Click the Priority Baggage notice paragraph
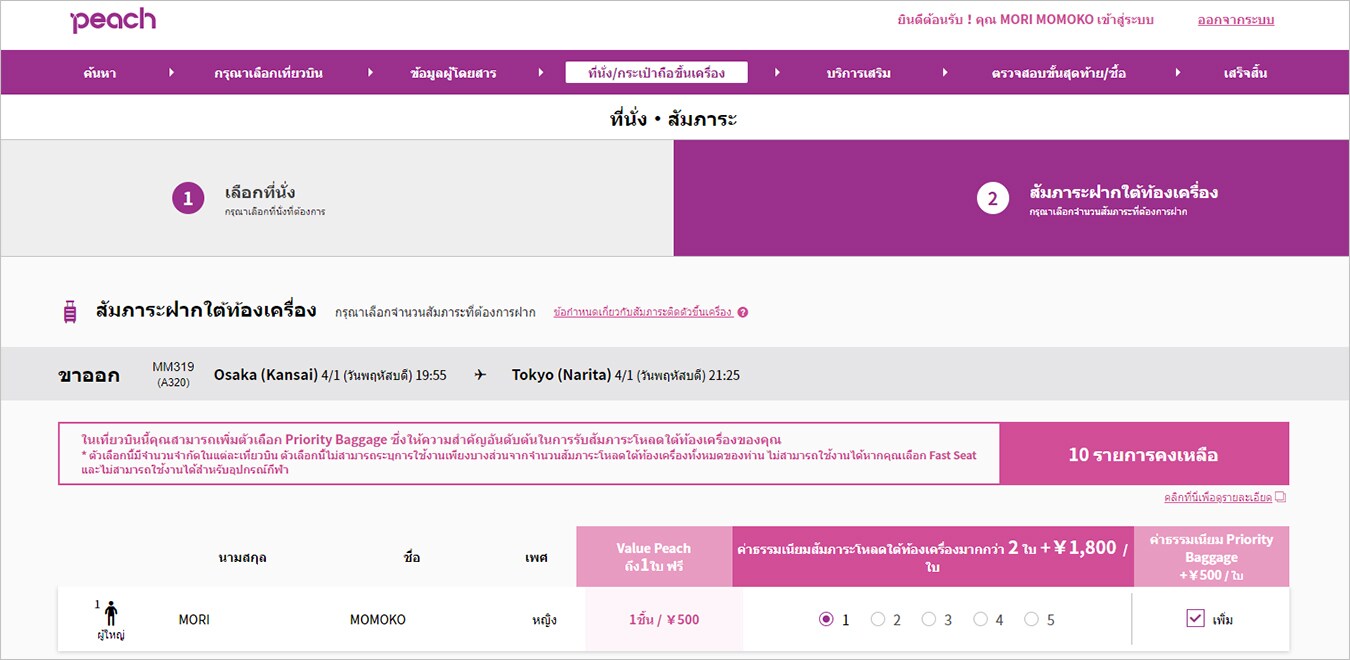1350x660 pixels. click(x=529, y=454)
